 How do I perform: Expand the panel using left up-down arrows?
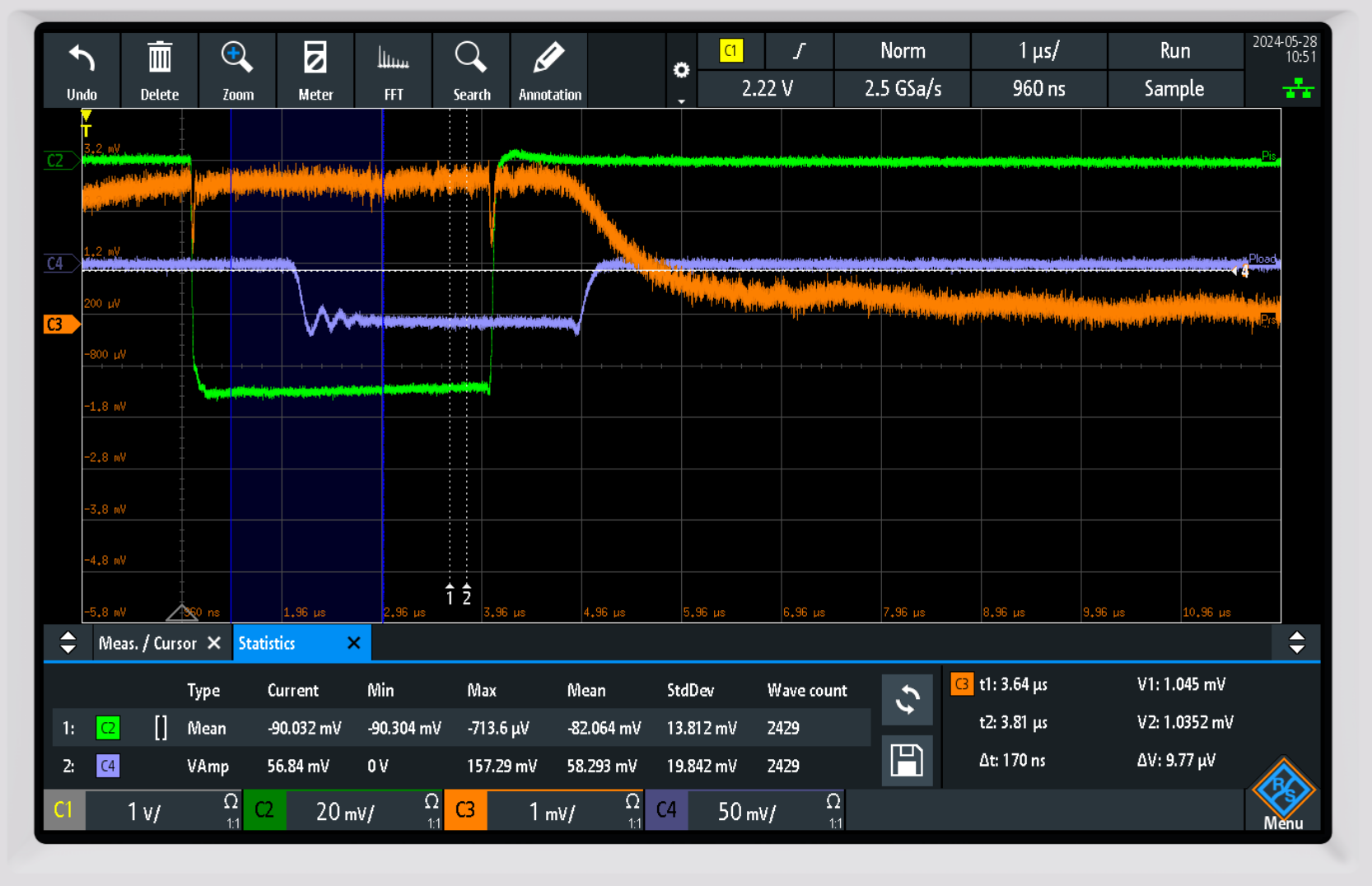tap(68, 642)
